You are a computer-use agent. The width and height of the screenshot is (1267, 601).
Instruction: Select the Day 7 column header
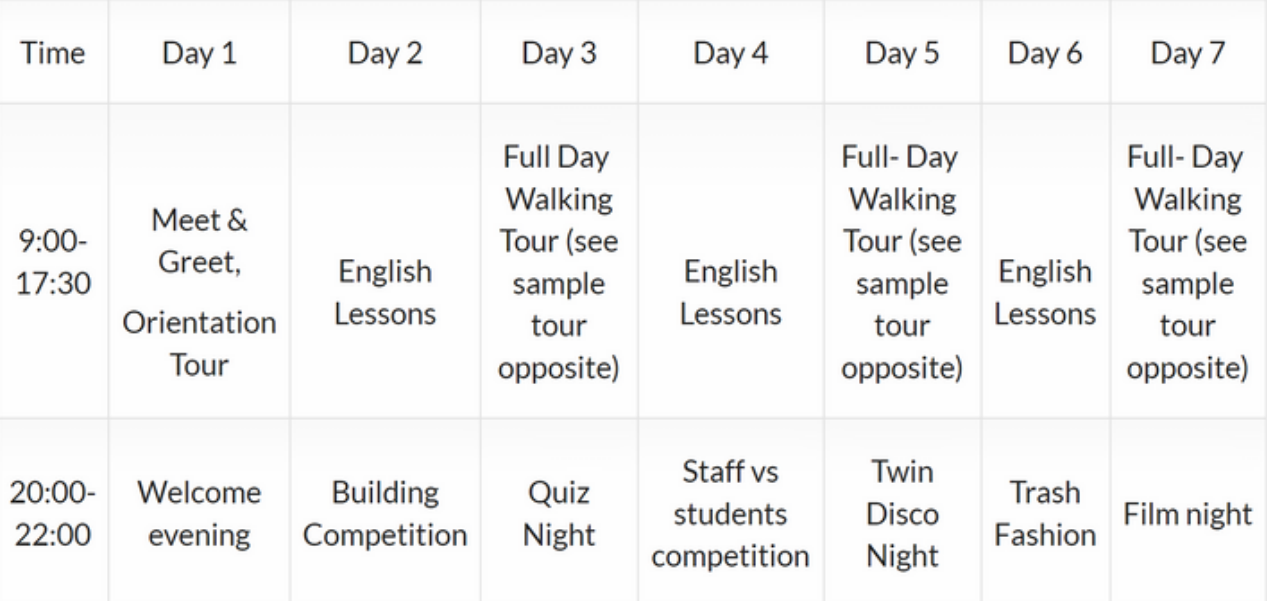point(1187,54)
